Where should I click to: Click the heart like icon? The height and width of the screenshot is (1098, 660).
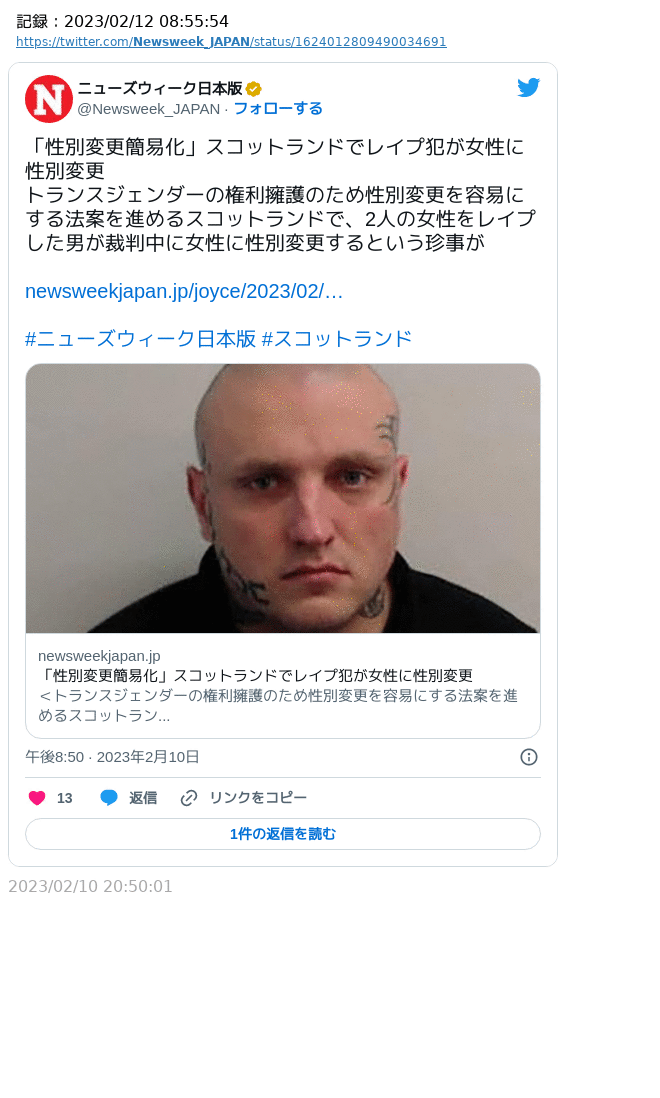(37, 798)
